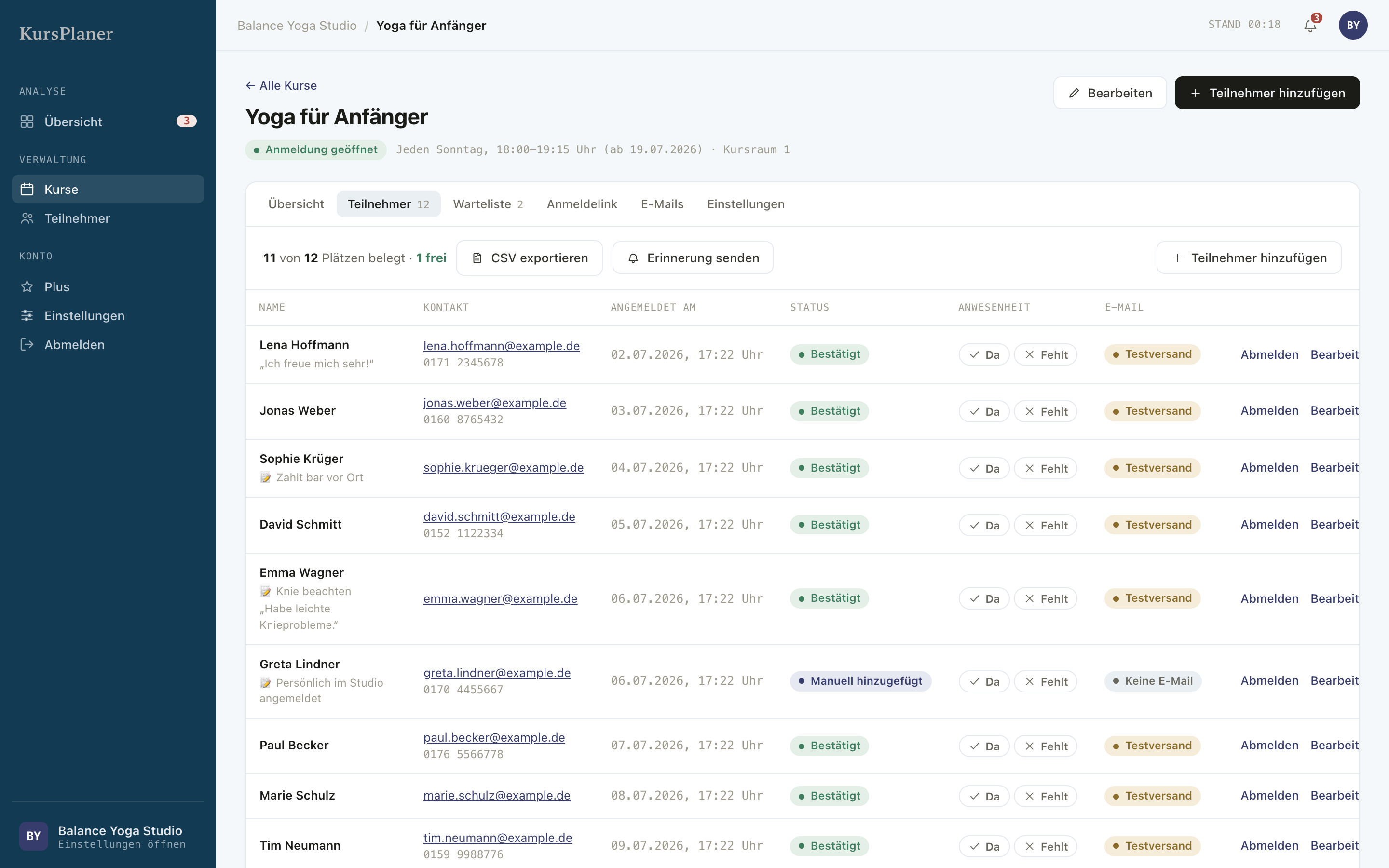
Task: Open Balance Yoga Studio account settings footer
Action: click(x=108, y=836)
